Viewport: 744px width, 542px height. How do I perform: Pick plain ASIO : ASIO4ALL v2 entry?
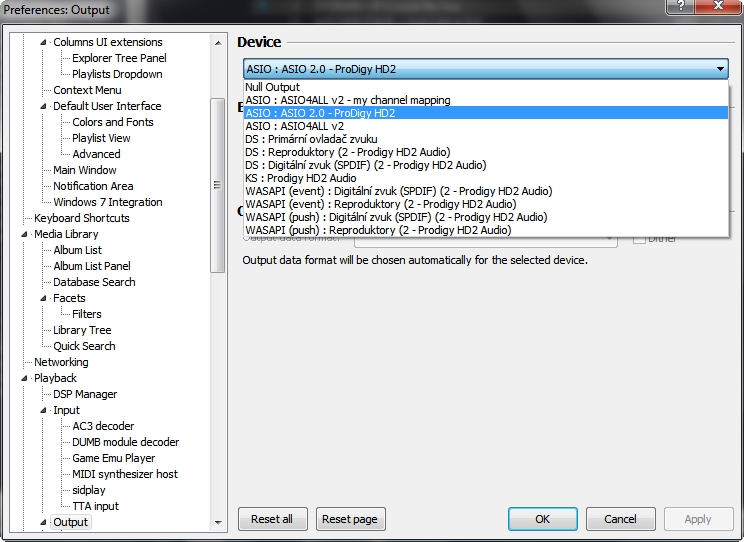[x=486, y=126]
